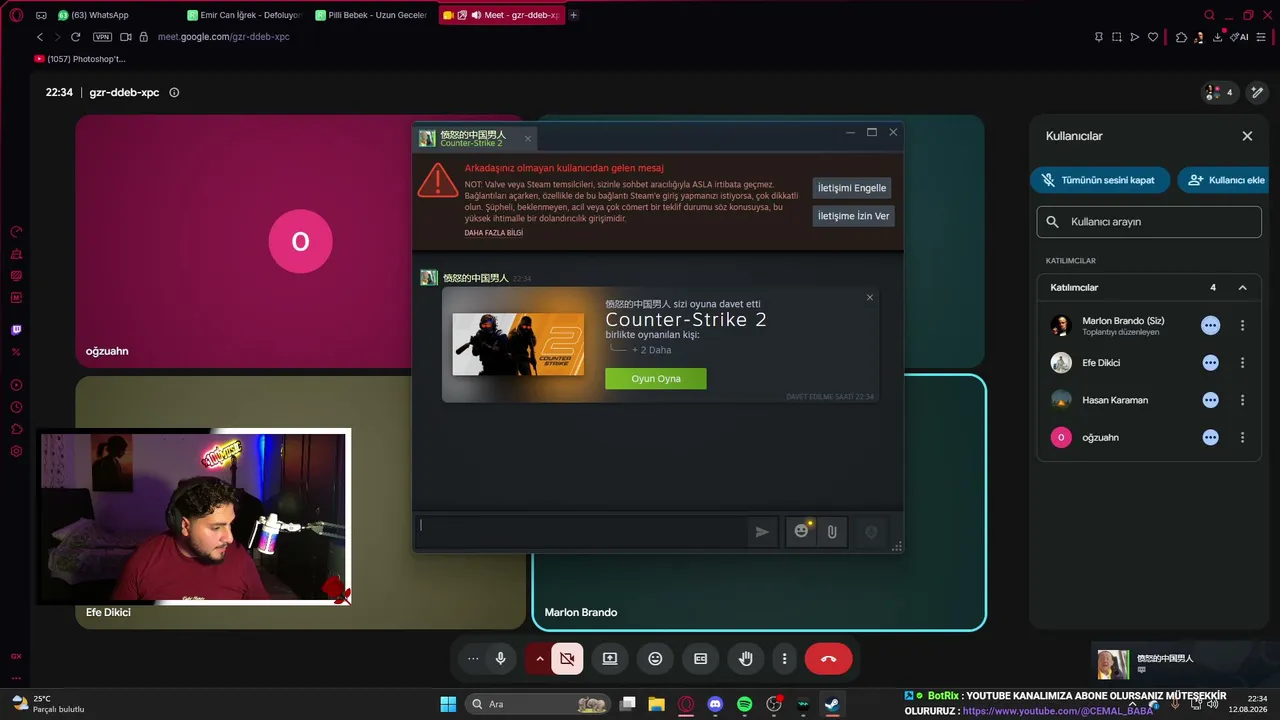Open options menu for Hasan Karaman

coord(1243,400)
